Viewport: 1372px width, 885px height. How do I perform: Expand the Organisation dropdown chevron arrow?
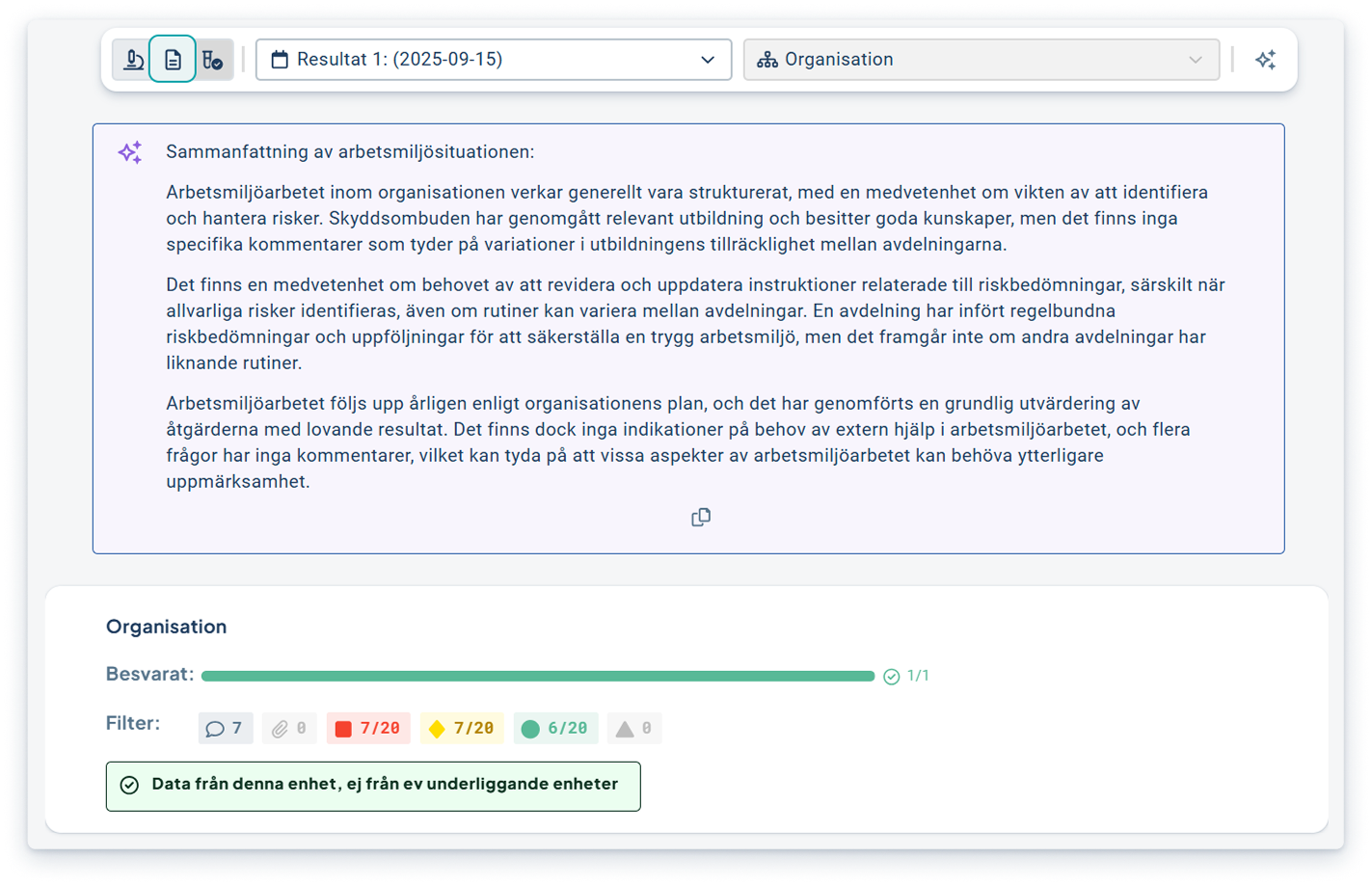(1196, 60)
